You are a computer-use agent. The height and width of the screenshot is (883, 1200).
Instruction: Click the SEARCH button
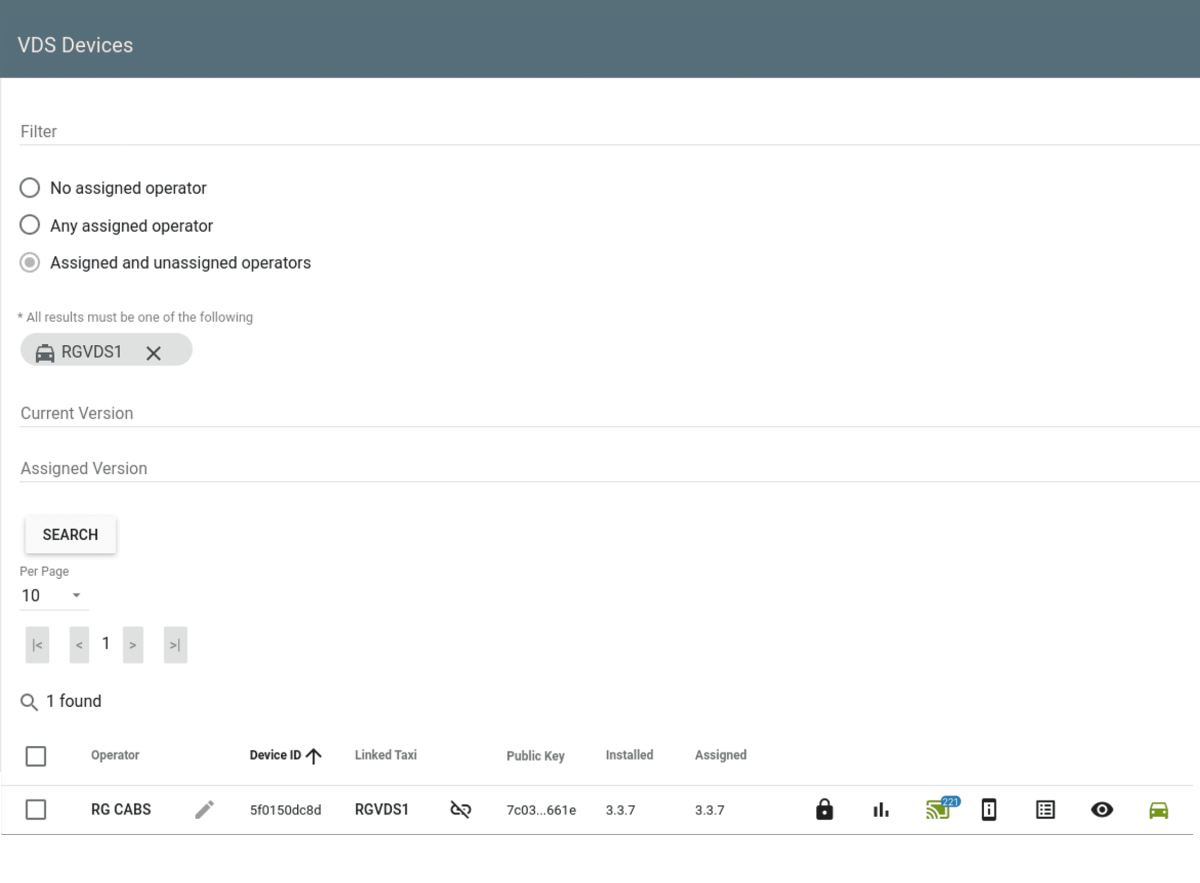point(70,535)
